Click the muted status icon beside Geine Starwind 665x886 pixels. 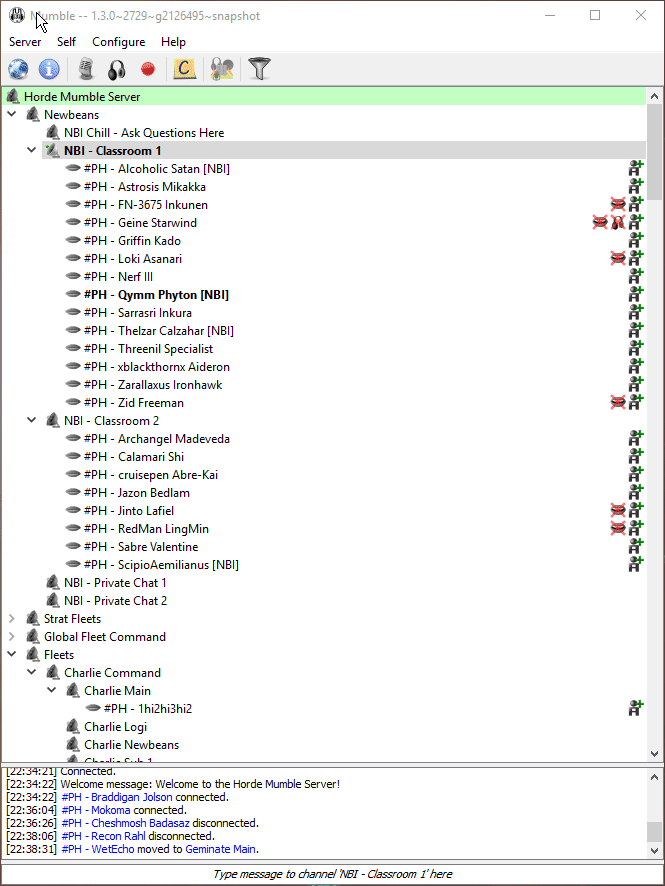coord(600,223)
